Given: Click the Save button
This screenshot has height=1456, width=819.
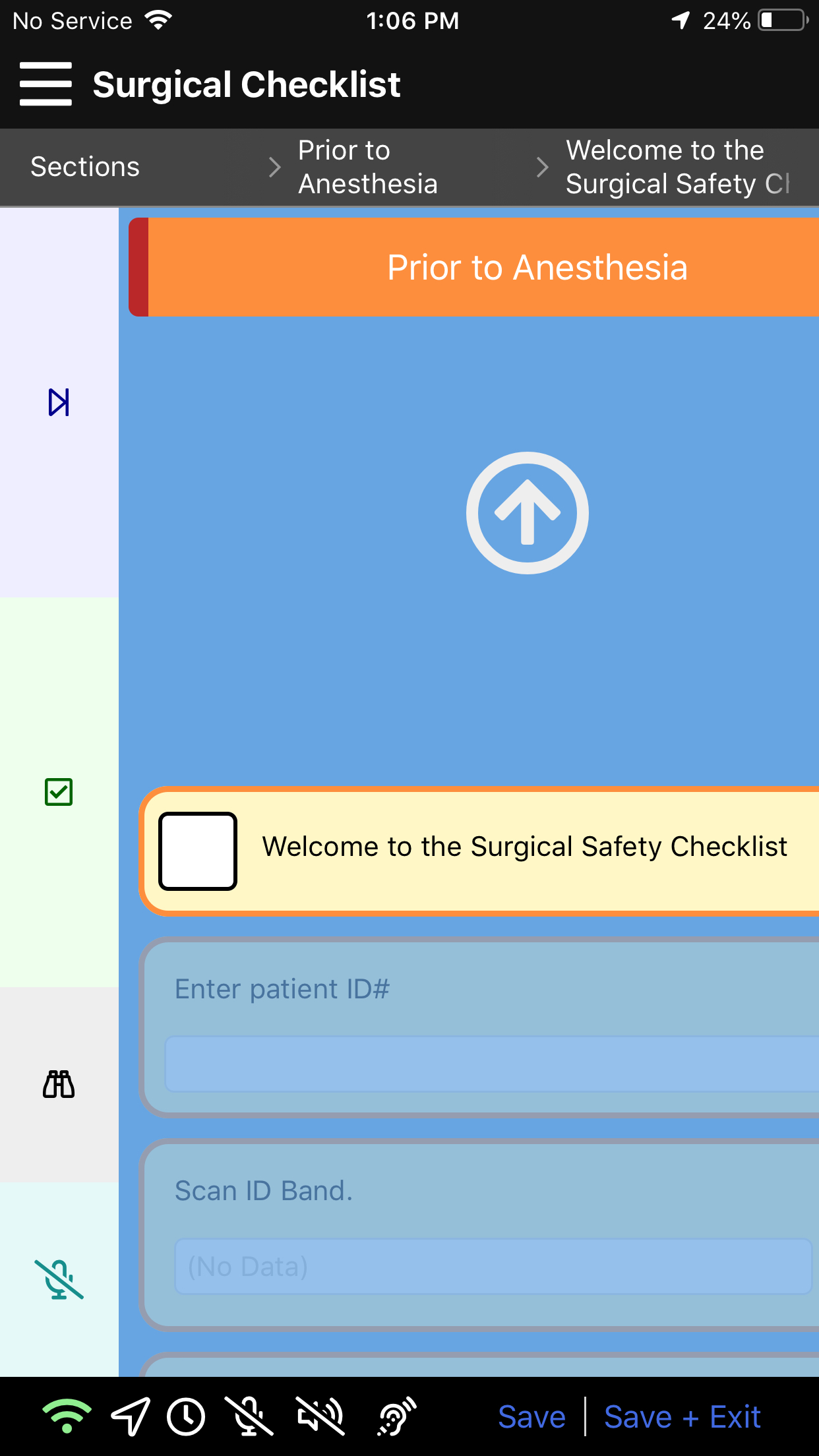Looking at the screenshot, I should point(531,1416).
